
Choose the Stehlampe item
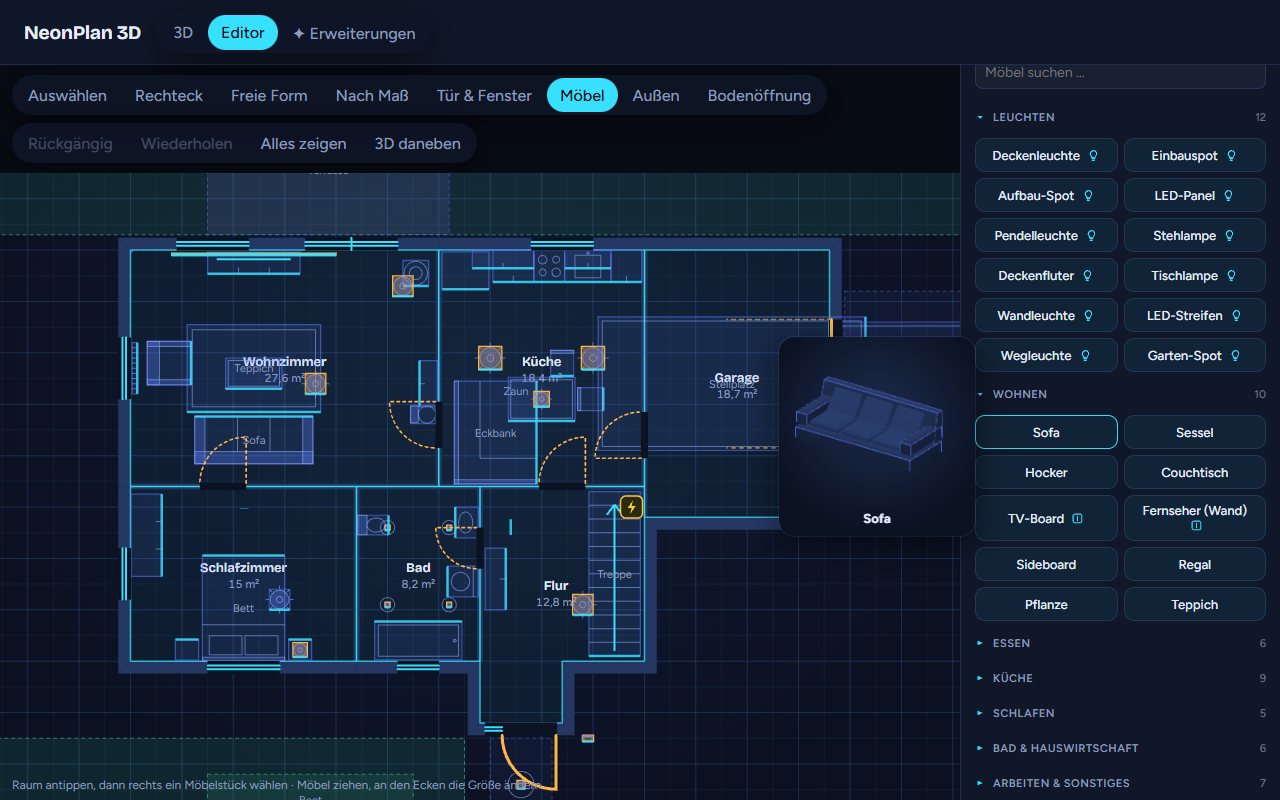(1195, 236)
